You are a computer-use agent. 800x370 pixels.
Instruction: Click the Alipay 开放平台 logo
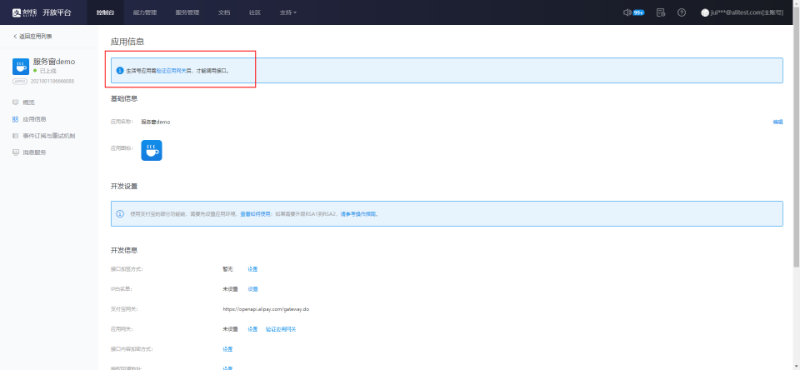tap(42, 12)
